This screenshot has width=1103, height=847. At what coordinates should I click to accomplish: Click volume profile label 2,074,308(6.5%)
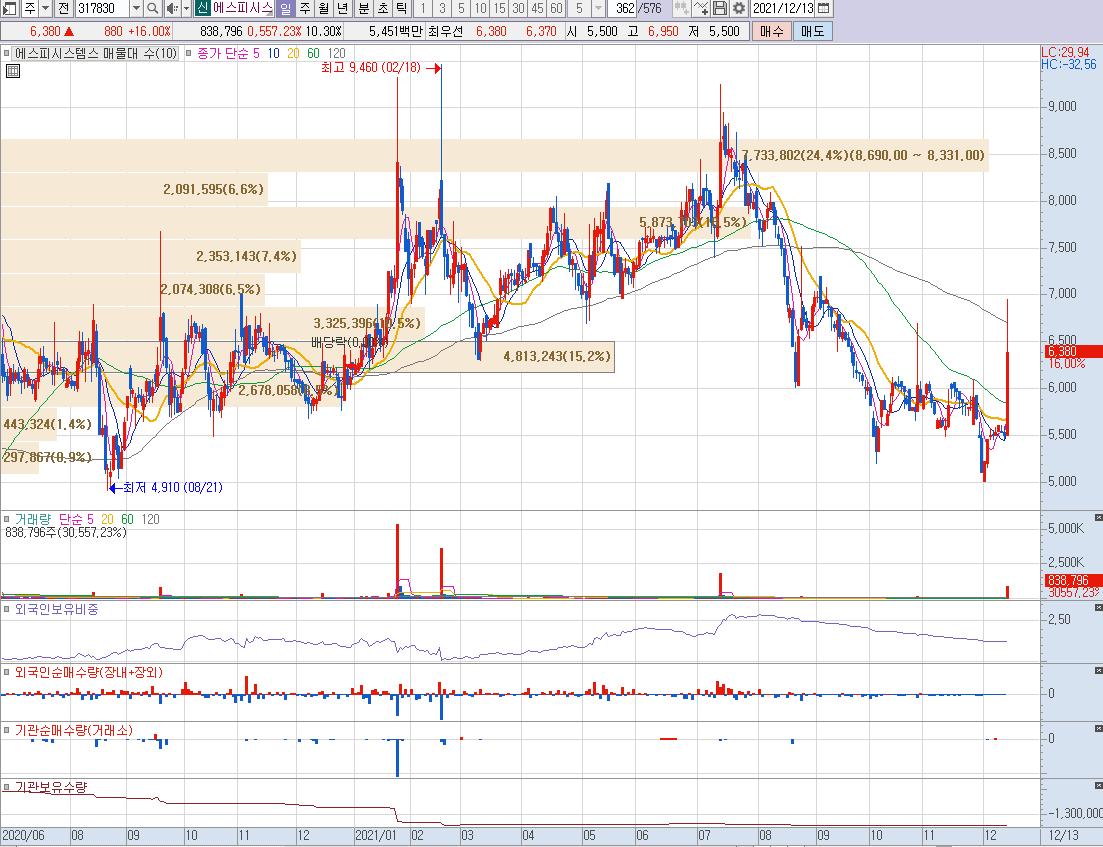pyautogui.click(x=210, y=289)
